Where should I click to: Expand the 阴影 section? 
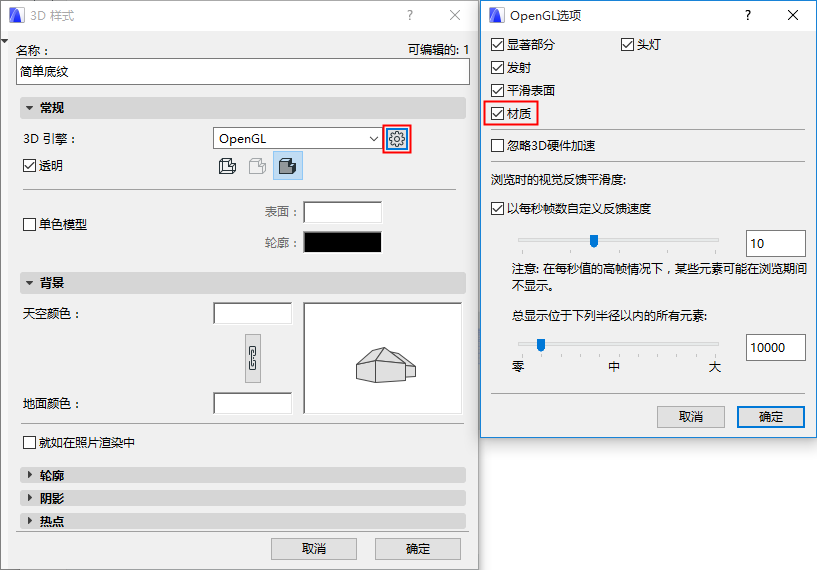point(243,498)
